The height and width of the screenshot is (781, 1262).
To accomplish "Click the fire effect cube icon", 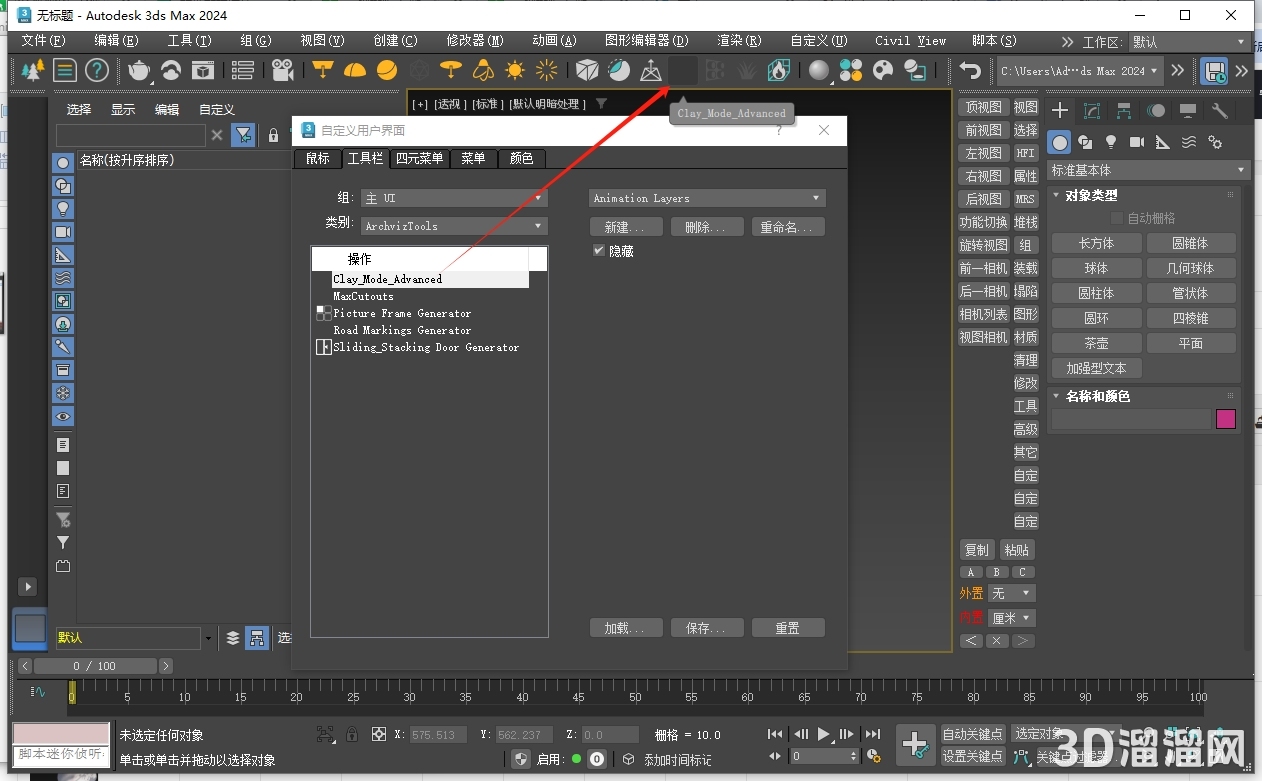I will (779, 70).
